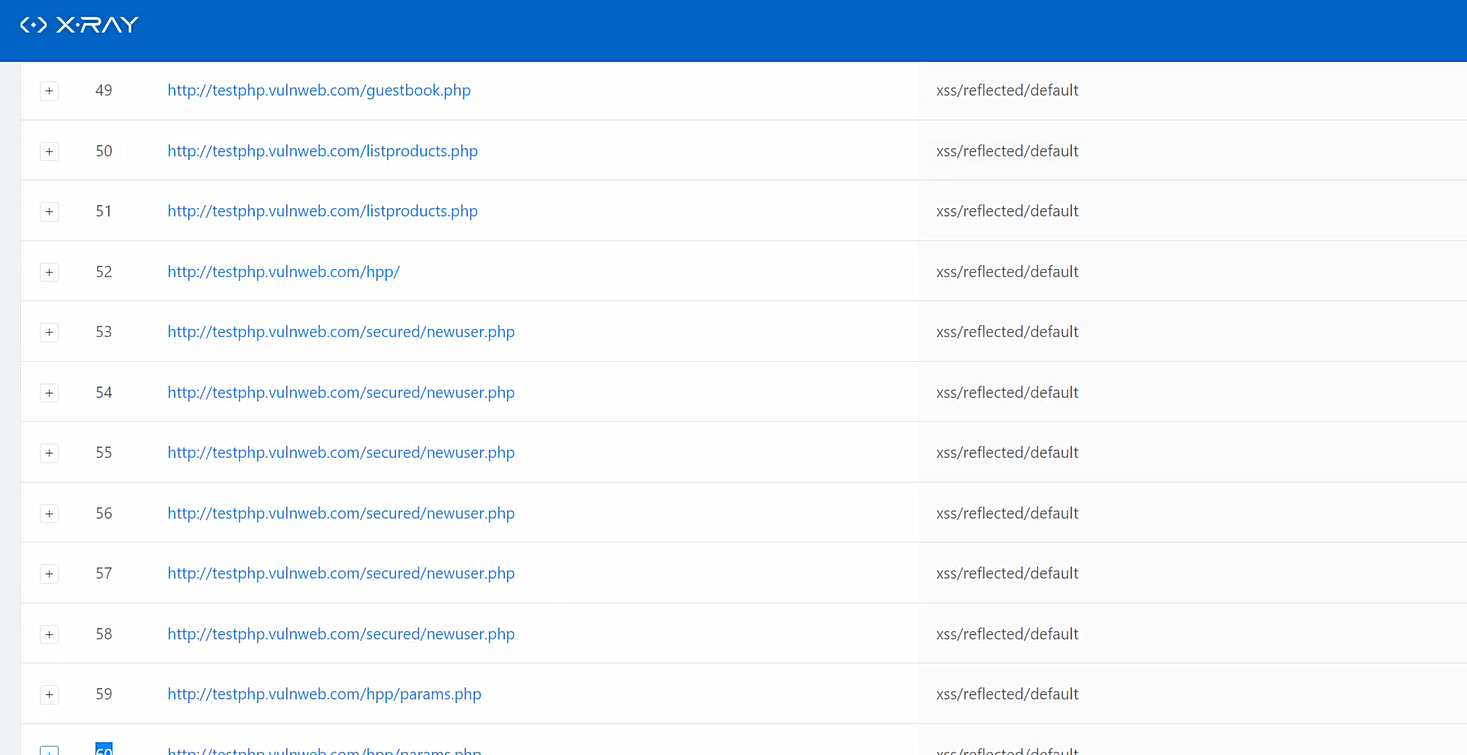Click xss/reflected/default in row 57
Image resolution: width=1467 pixels, height=755 pixels.
1007,573
